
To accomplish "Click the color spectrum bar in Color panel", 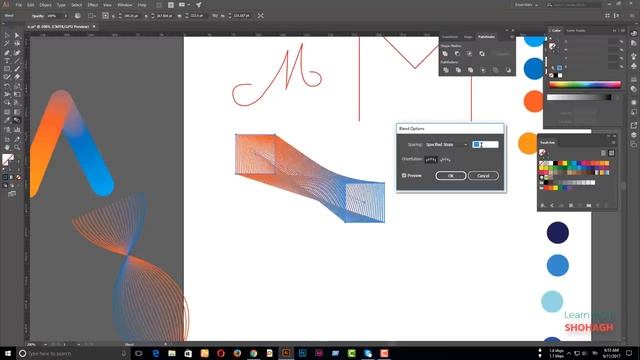I will (584, 85).
